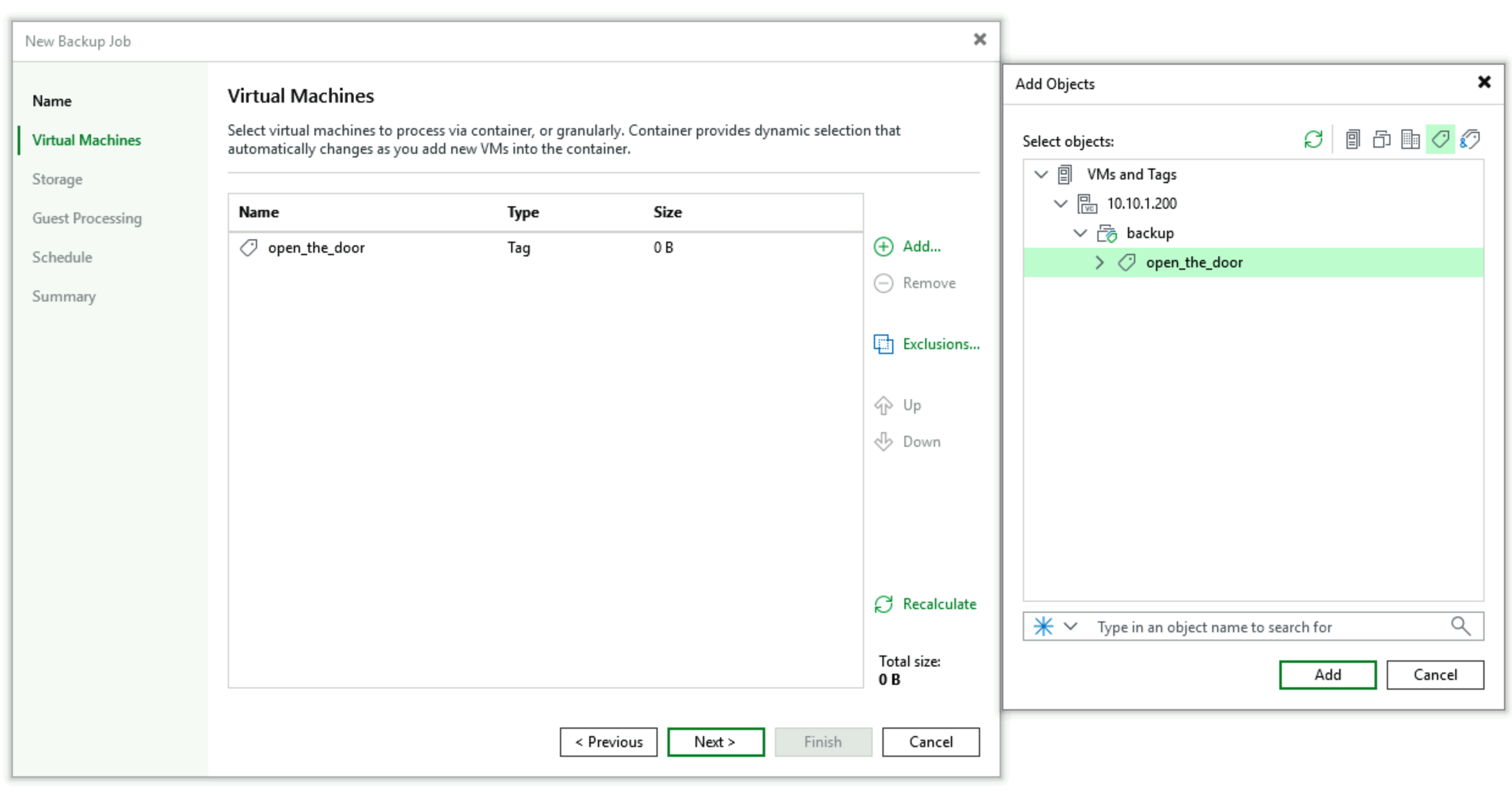Image resolution: width=1512 pixels, height=791 pixels.
Task: Click the Exclusions icon button
Action: [883, 344]
